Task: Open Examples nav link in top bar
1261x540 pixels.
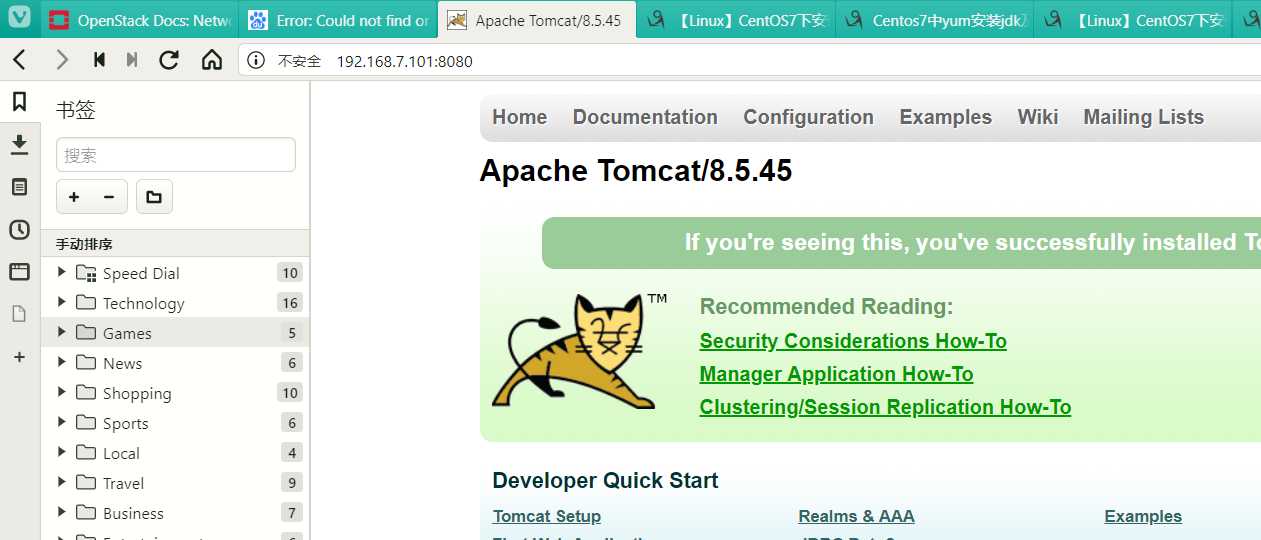Action: click(945, 117)
